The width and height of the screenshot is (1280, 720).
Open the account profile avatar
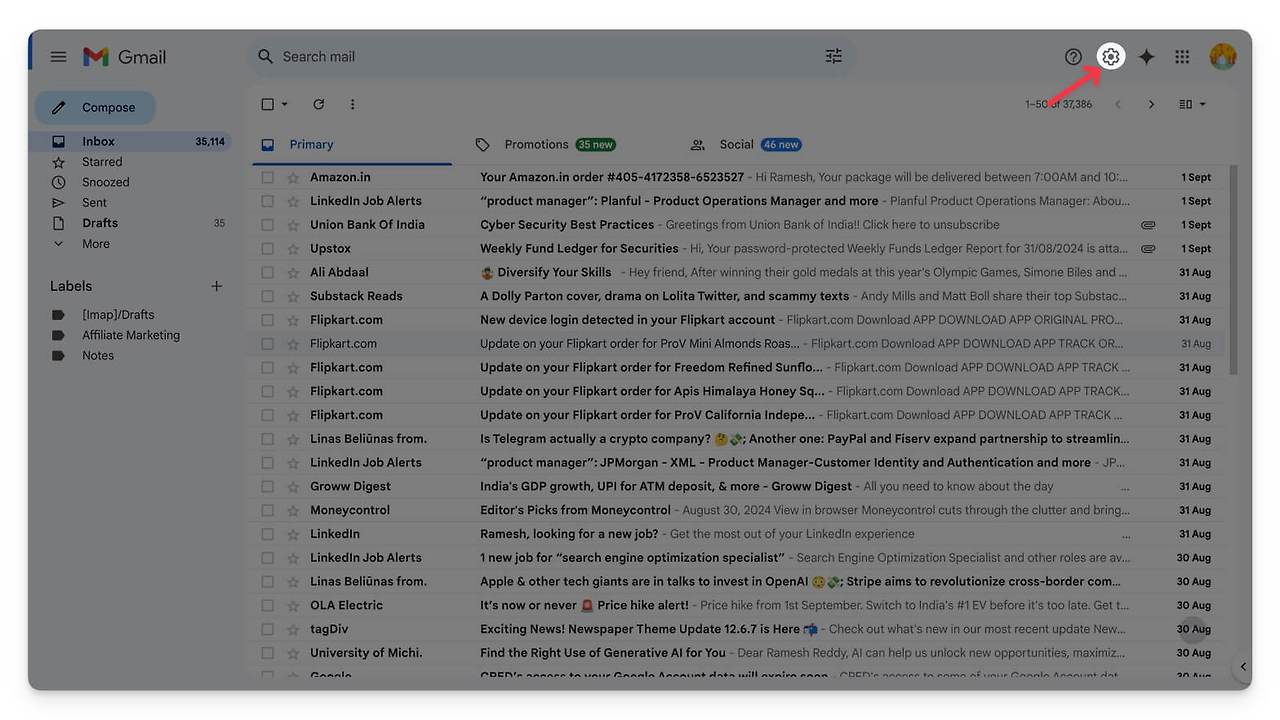[1223, 57]
